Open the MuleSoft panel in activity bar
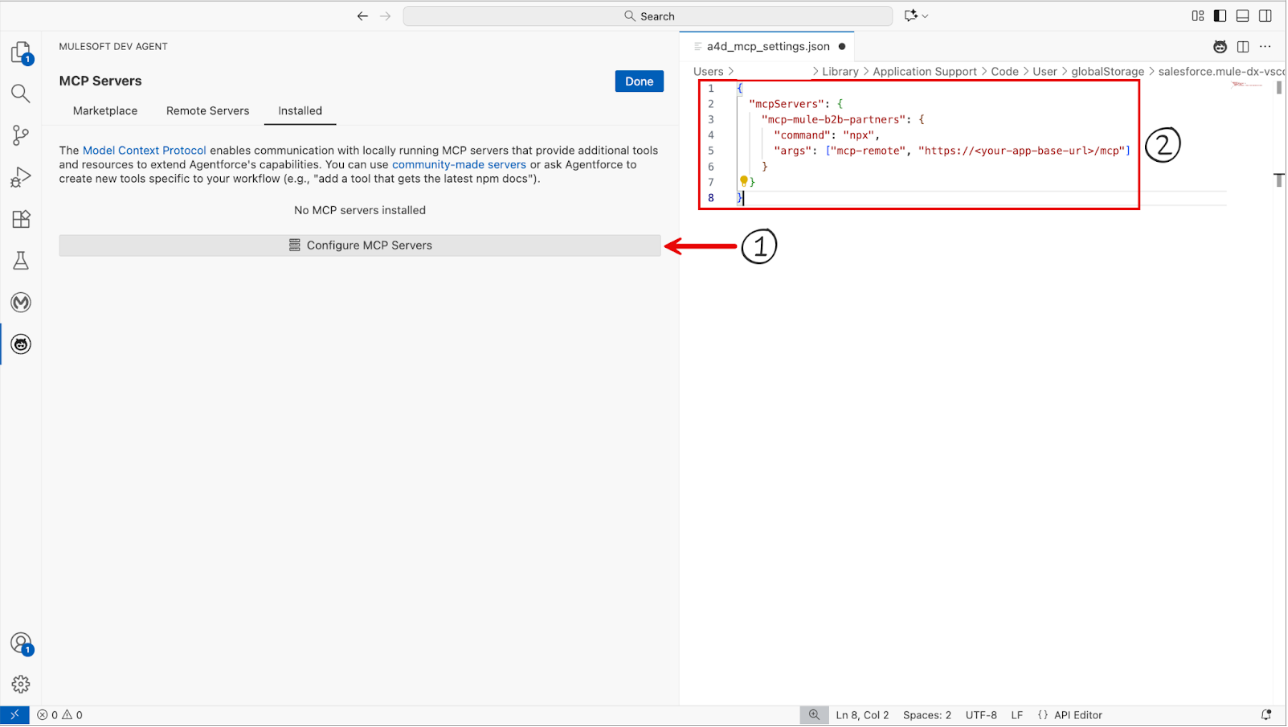 [20, 302]
